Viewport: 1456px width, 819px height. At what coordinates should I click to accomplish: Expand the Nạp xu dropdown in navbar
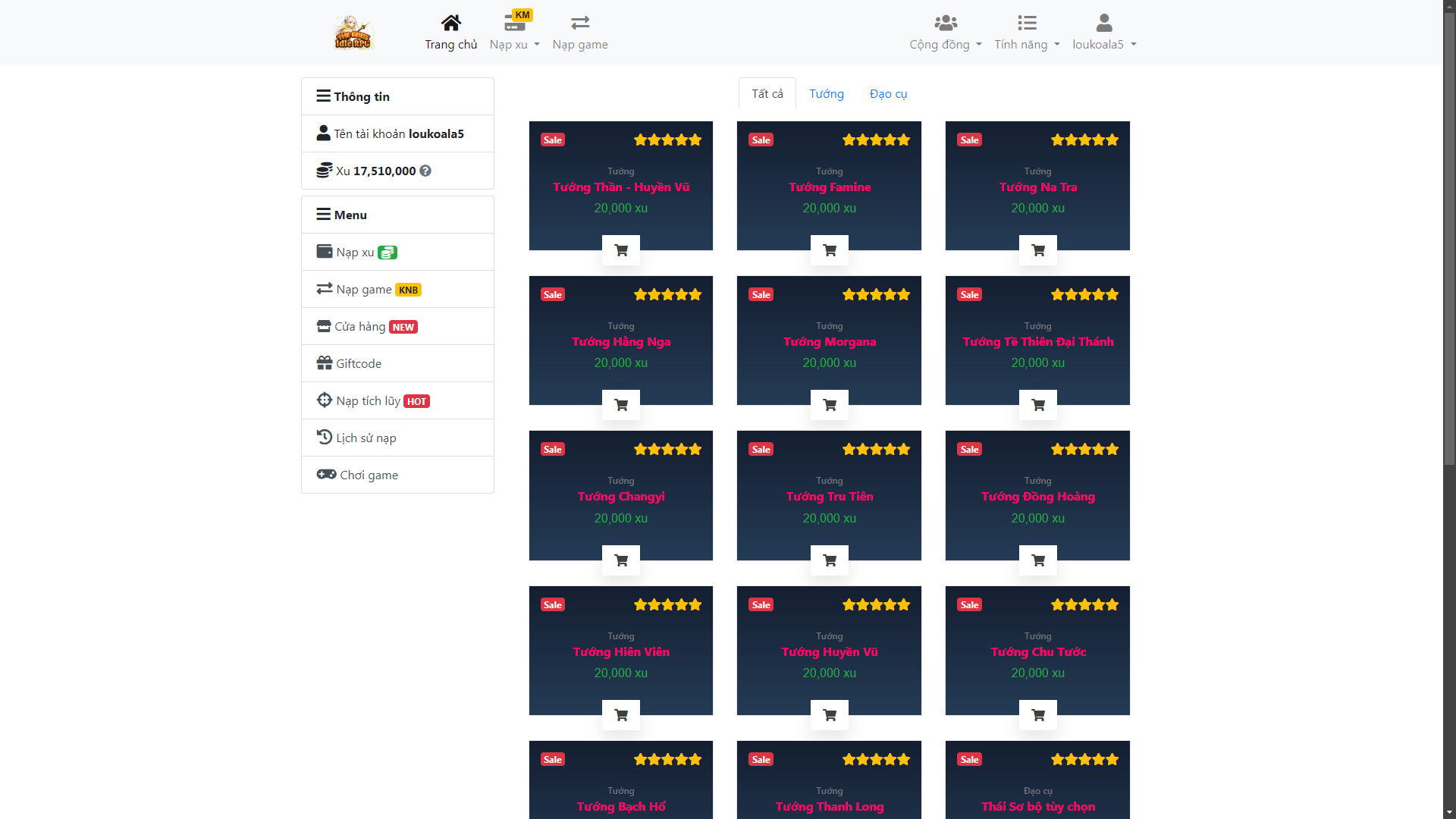[514, 33]
